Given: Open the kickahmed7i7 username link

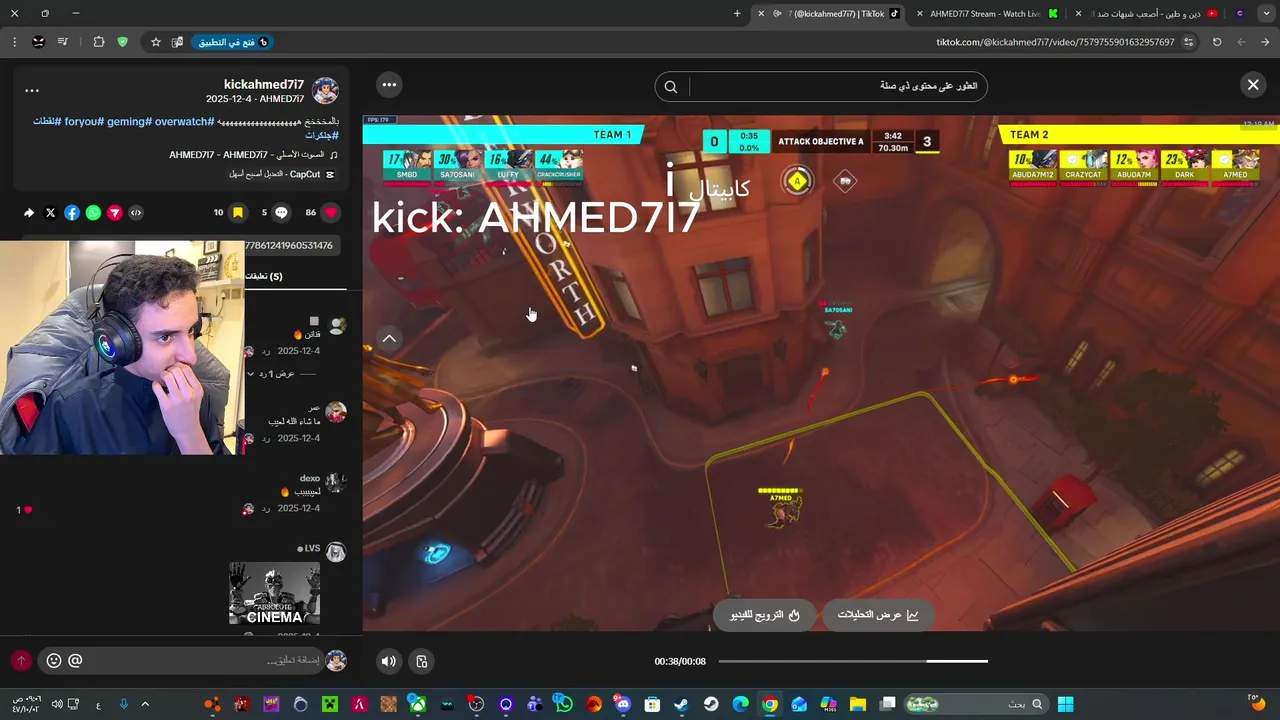Looking at the screenshot, I should click(264, 84).
